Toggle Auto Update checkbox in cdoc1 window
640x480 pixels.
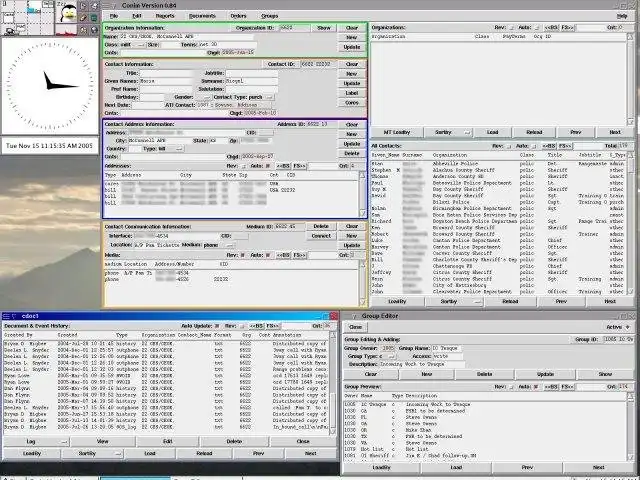pyautogui.click(x=217, y=326)
